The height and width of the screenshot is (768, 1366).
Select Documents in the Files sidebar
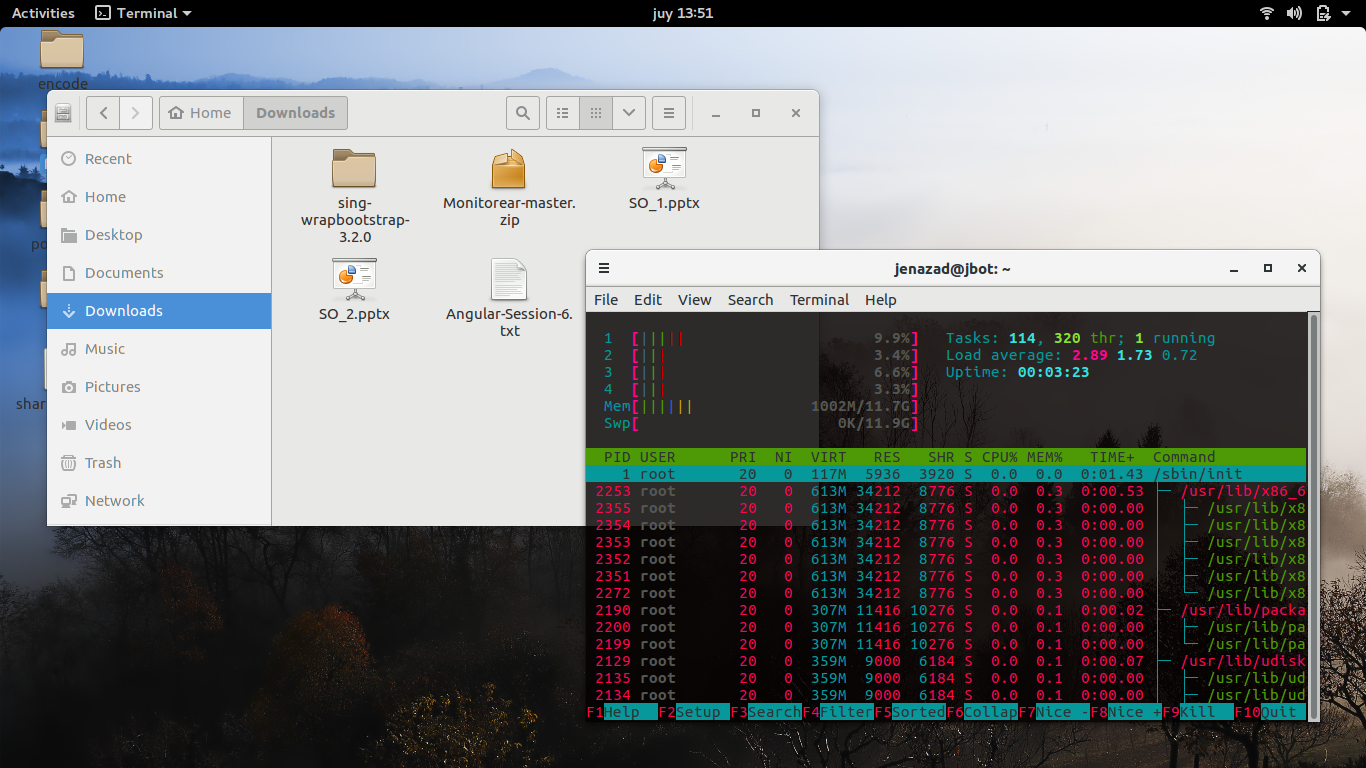point(159,273)
